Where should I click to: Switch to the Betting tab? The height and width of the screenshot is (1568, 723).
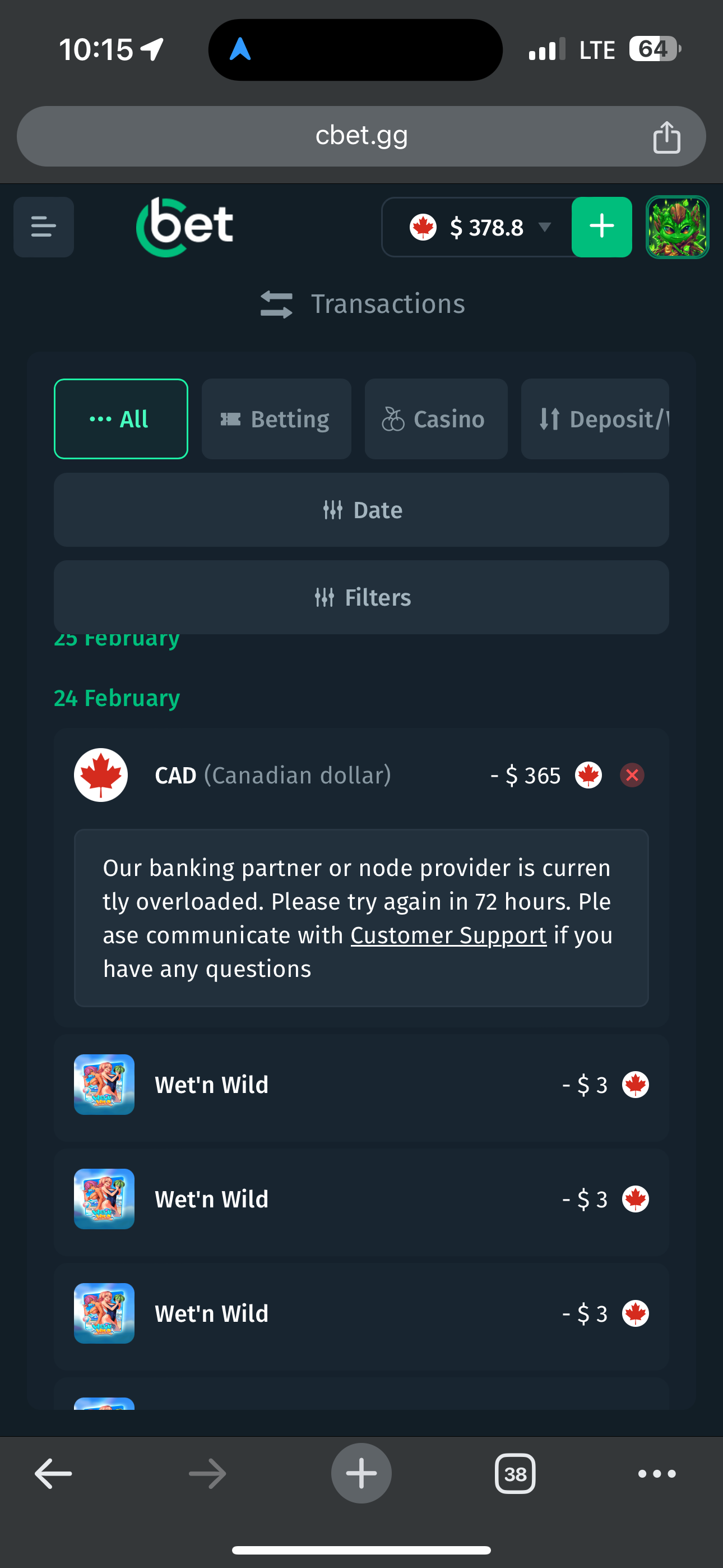point(276,419)
